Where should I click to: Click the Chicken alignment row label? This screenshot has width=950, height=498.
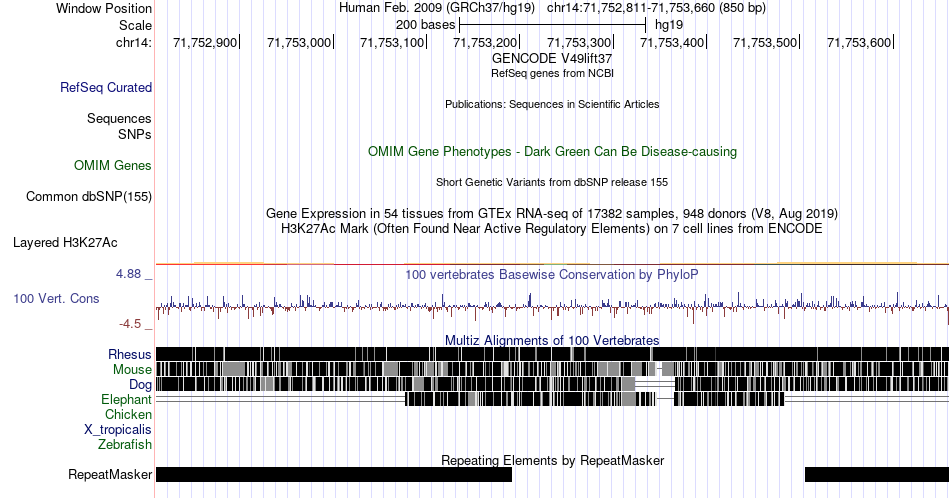128,414
